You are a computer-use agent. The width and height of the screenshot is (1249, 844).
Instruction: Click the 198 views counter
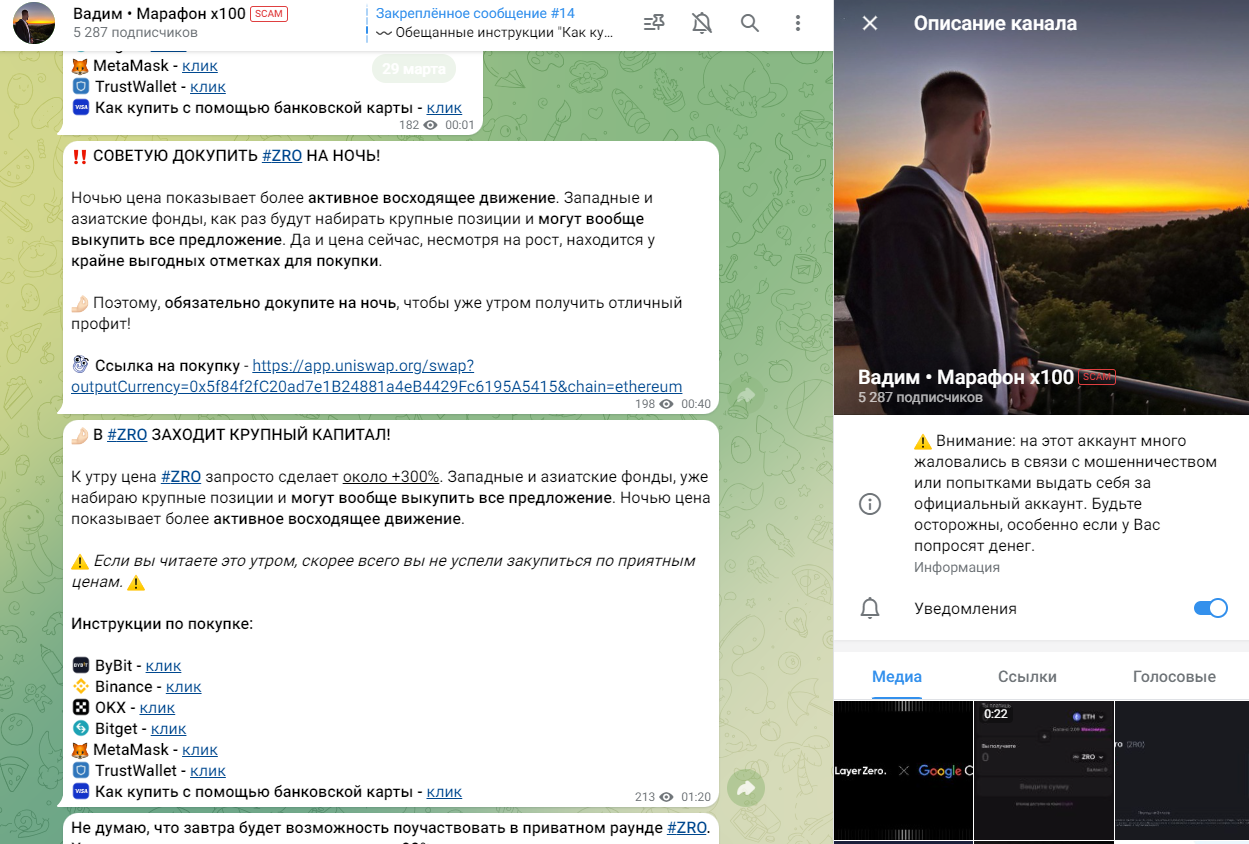tap(654, 404)
